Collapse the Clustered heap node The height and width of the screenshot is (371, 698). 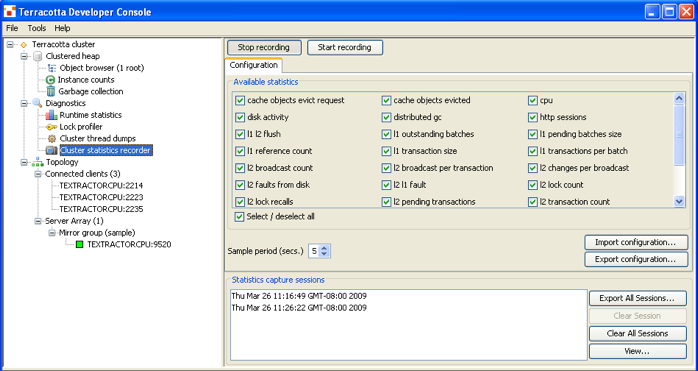[x=24, y=56]
